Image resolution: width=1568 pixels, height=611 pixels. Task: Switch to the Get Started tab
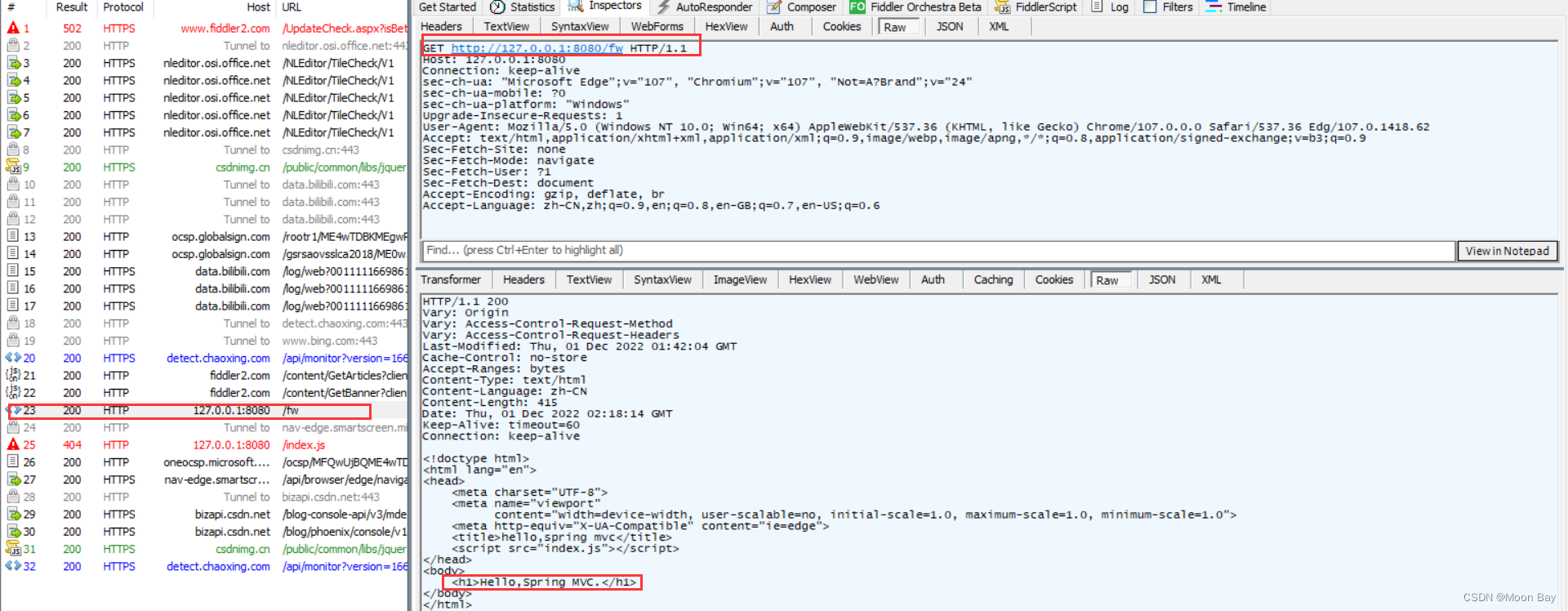[x=447, y=7]
